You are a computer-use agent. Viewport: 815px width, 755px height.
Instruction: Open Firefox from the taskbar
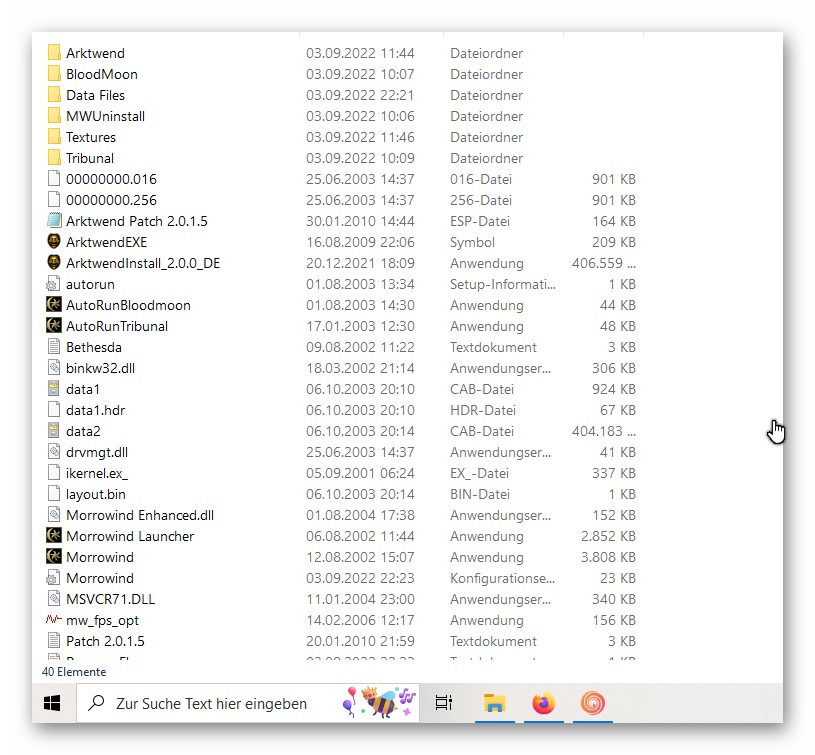click(543, 704)
